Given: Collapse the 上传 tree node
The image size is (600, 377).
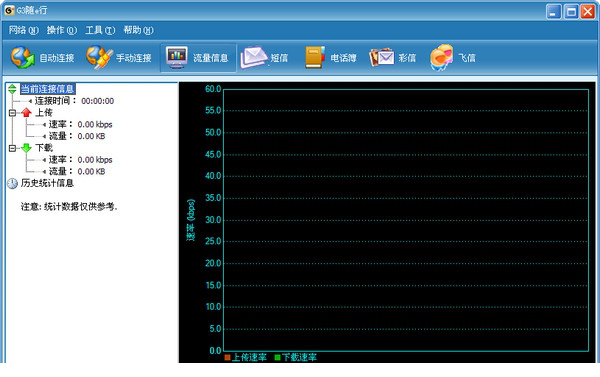Looking at the screenshot, I should (12, 113).
